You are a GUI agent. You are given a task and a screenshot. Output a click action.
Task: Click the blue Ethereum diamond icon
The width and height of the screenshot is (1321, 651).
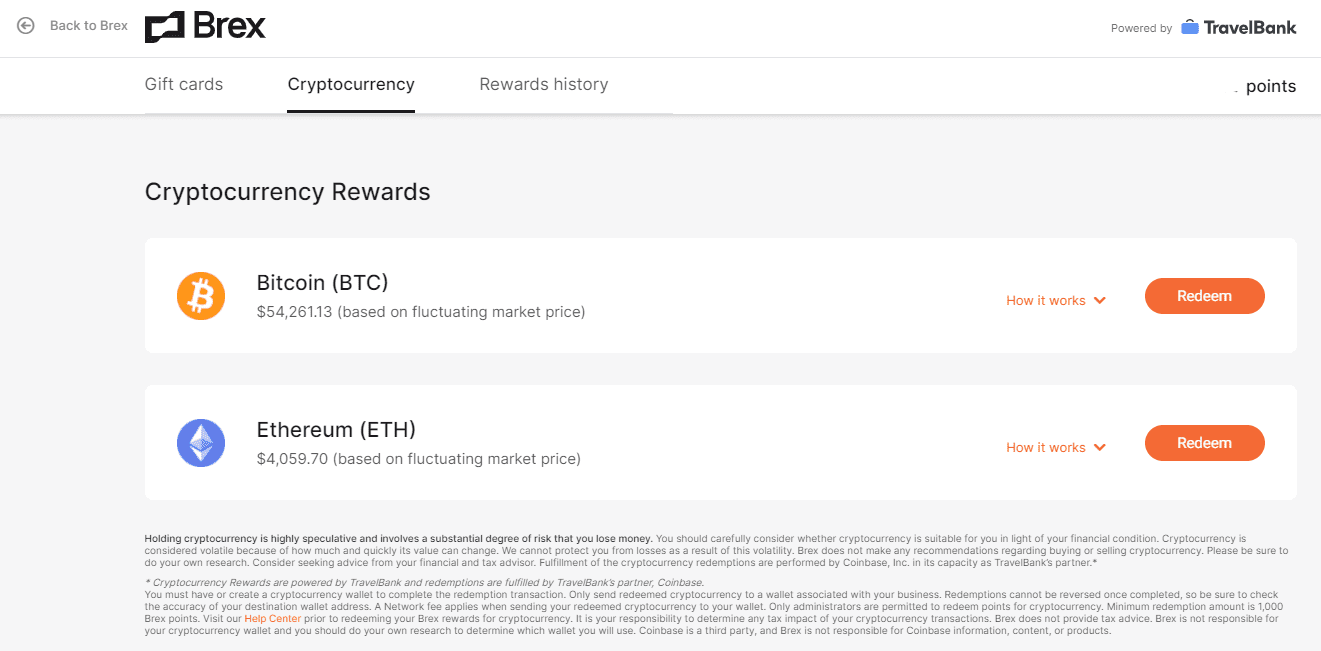point(201,443)
